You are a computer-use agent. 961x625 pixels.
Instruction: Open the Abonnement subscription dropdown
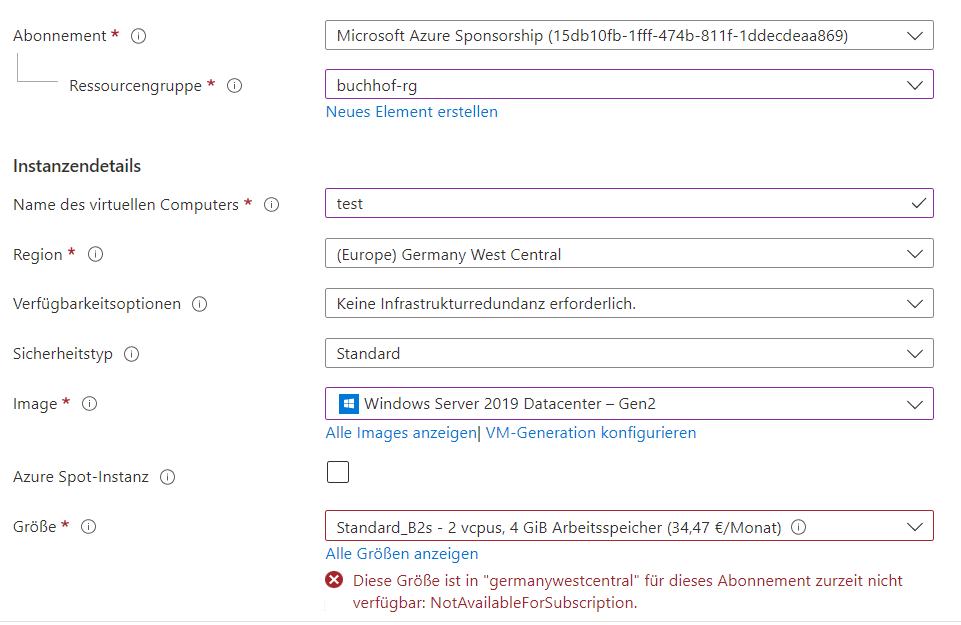point(629,36)
